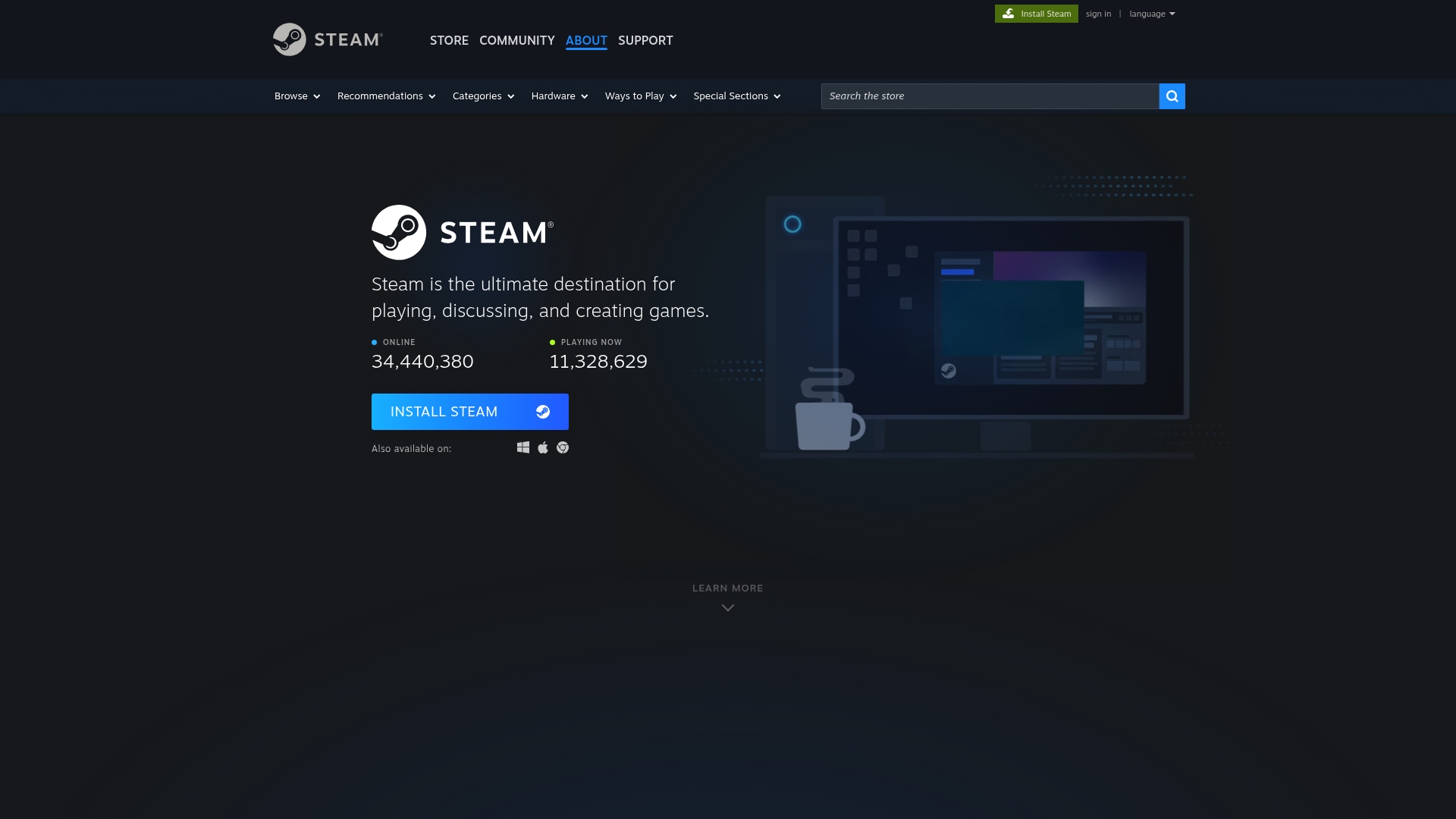Click the playing now count 11,328,629
Image resolution: width=1456 pixels, height=819 pixels.
pos(598,362)
